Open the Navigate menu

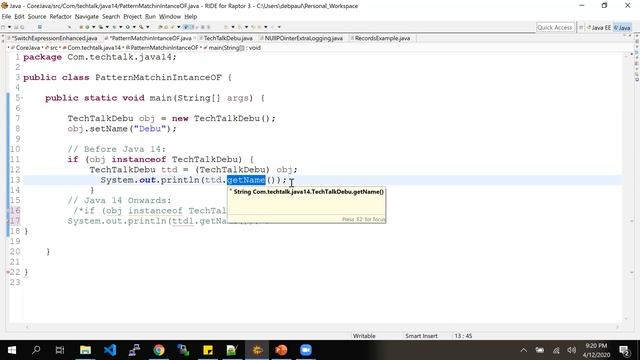tap(87, 17)
